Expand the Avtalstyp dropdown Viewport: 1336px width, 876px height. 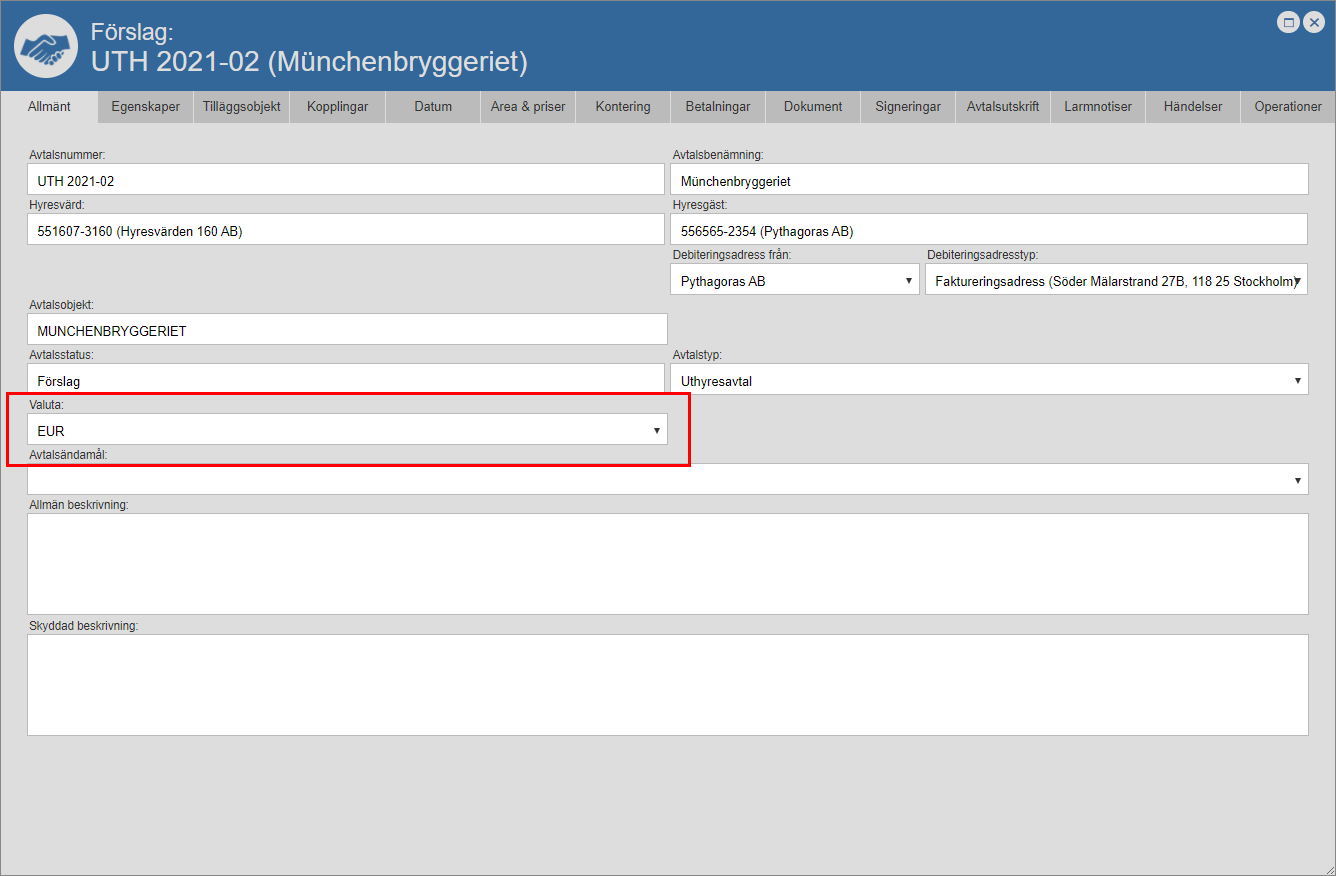[988, 380]
